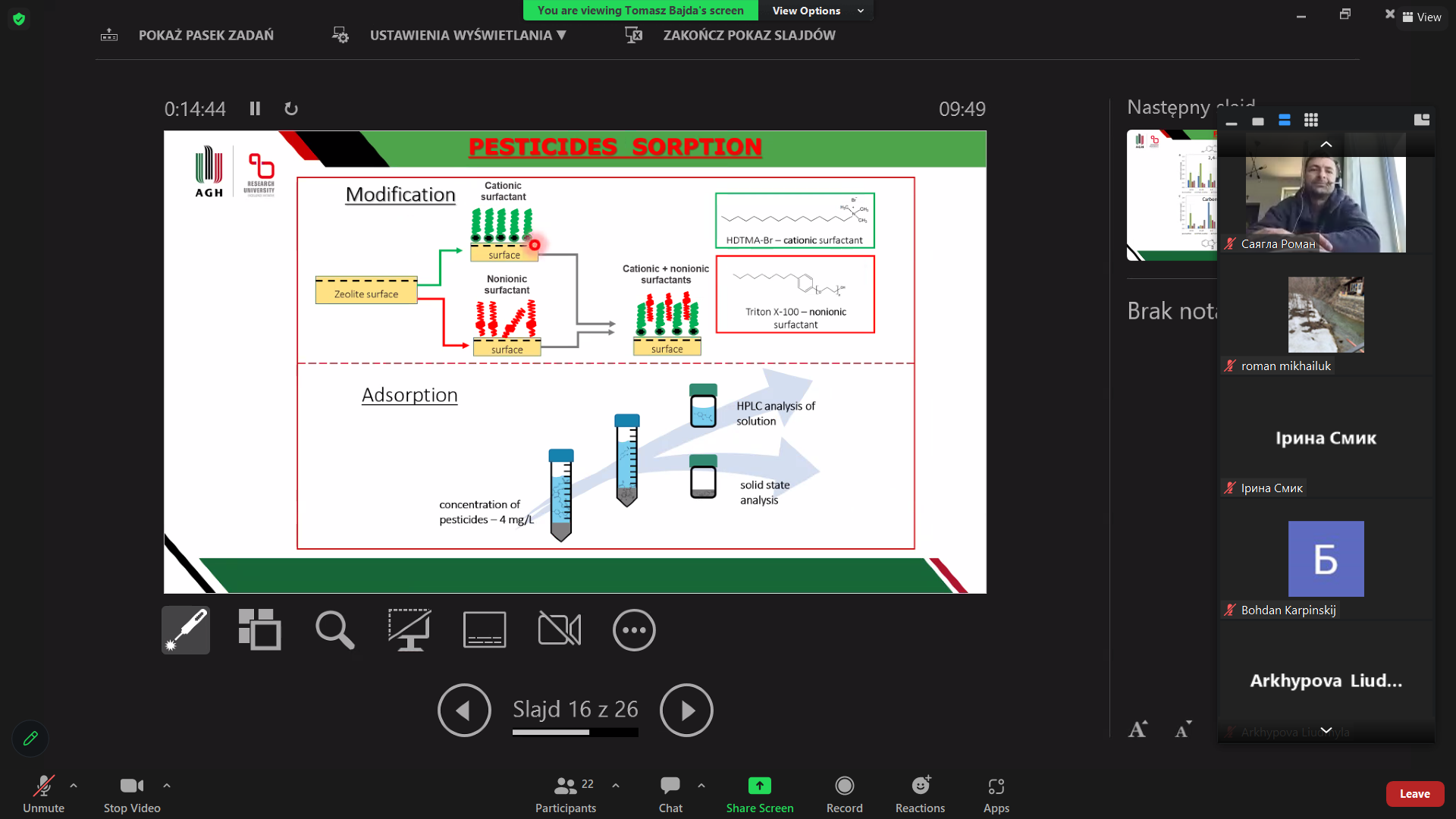Unmute the microphone
The image size is (1456, 819).
click(43, 793)
